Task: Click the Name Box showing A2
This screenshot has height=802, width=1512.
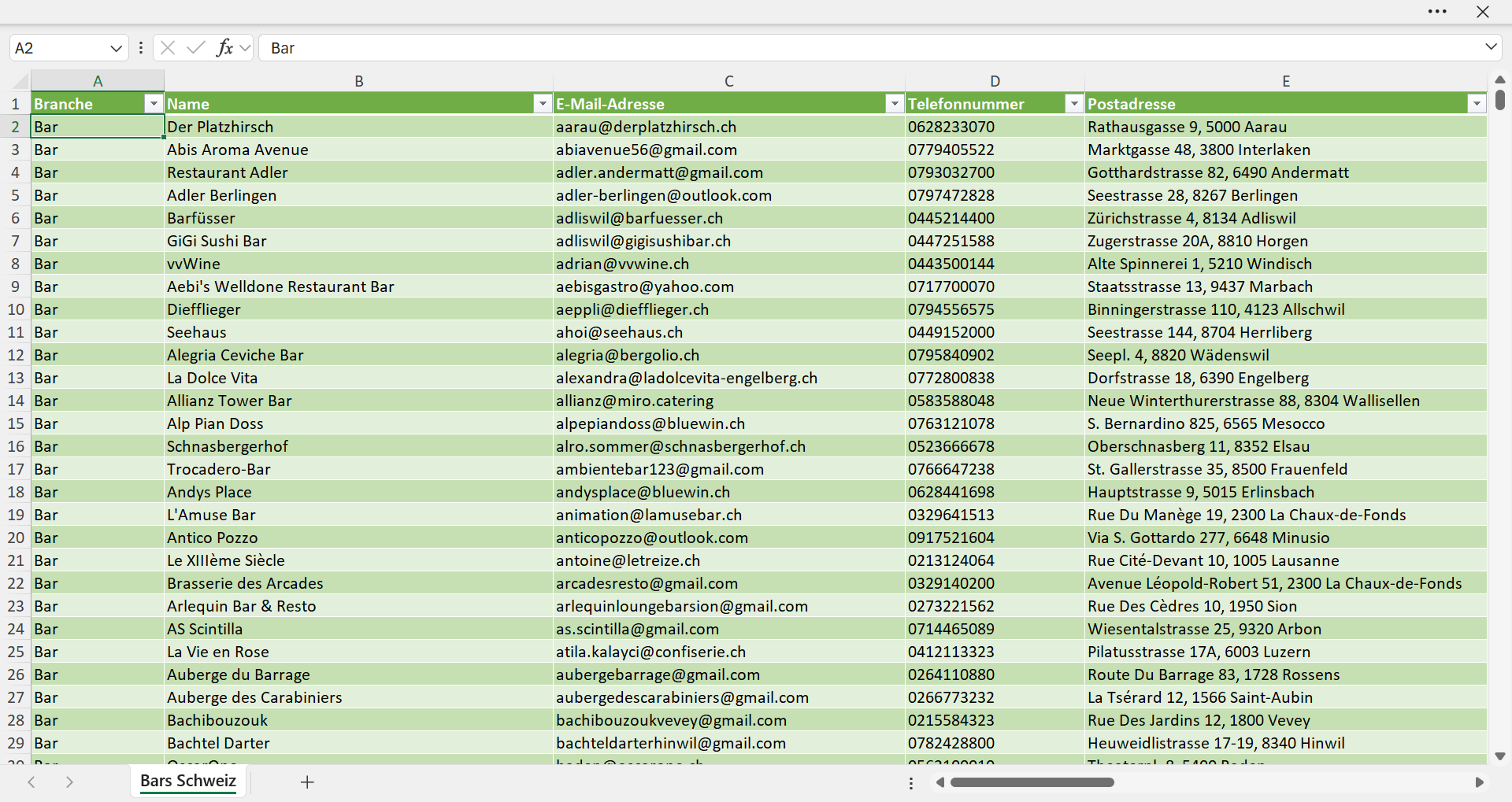Action: pos(59,48)
